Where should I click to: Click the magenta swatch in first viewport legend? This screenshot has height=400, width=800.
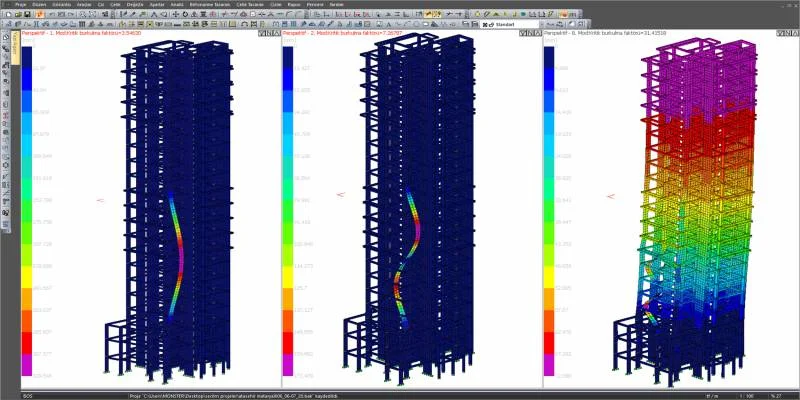(x=27, y=364)
